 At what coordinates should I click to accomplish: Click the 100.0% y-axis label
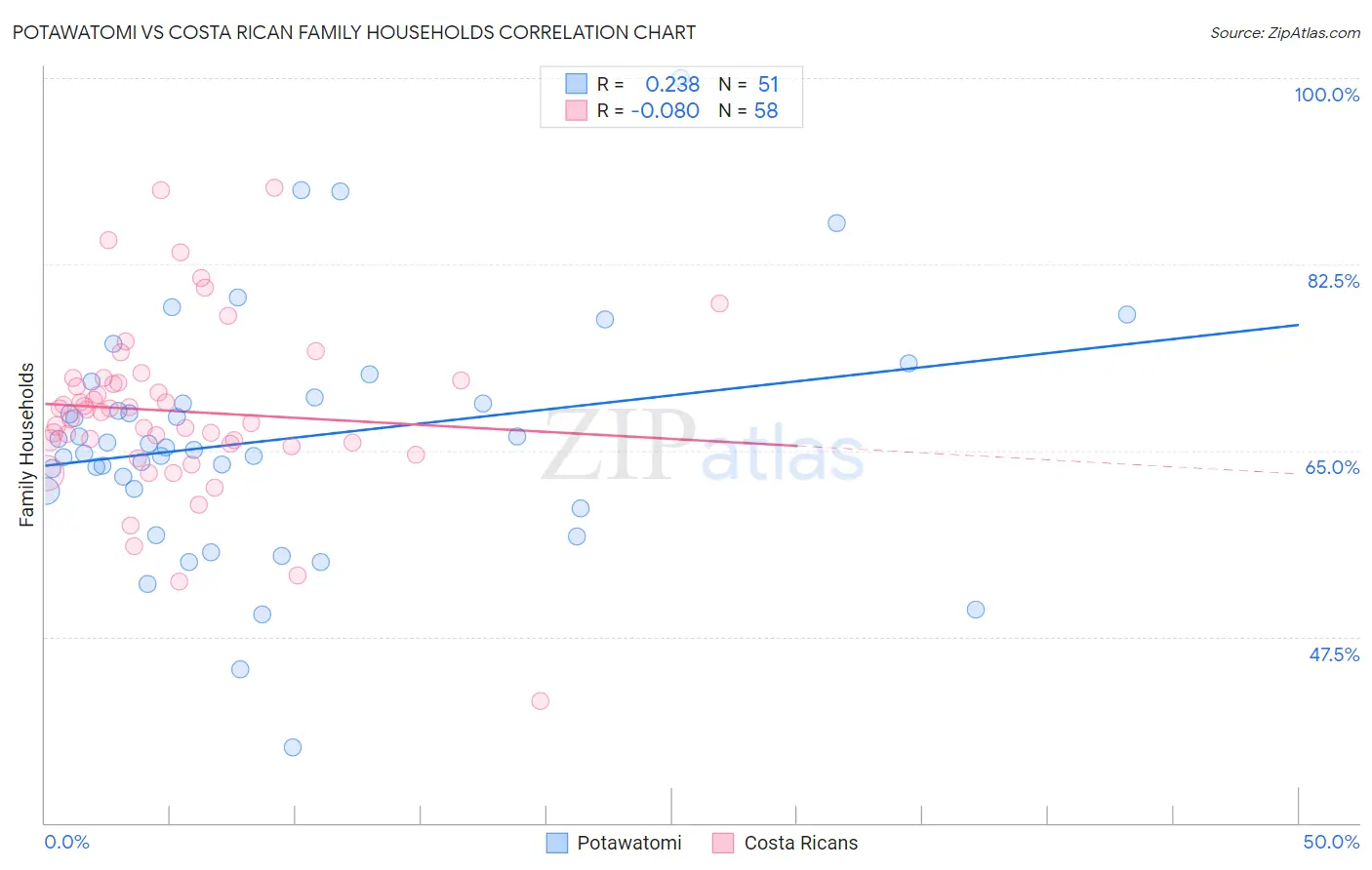point(1327,95)
